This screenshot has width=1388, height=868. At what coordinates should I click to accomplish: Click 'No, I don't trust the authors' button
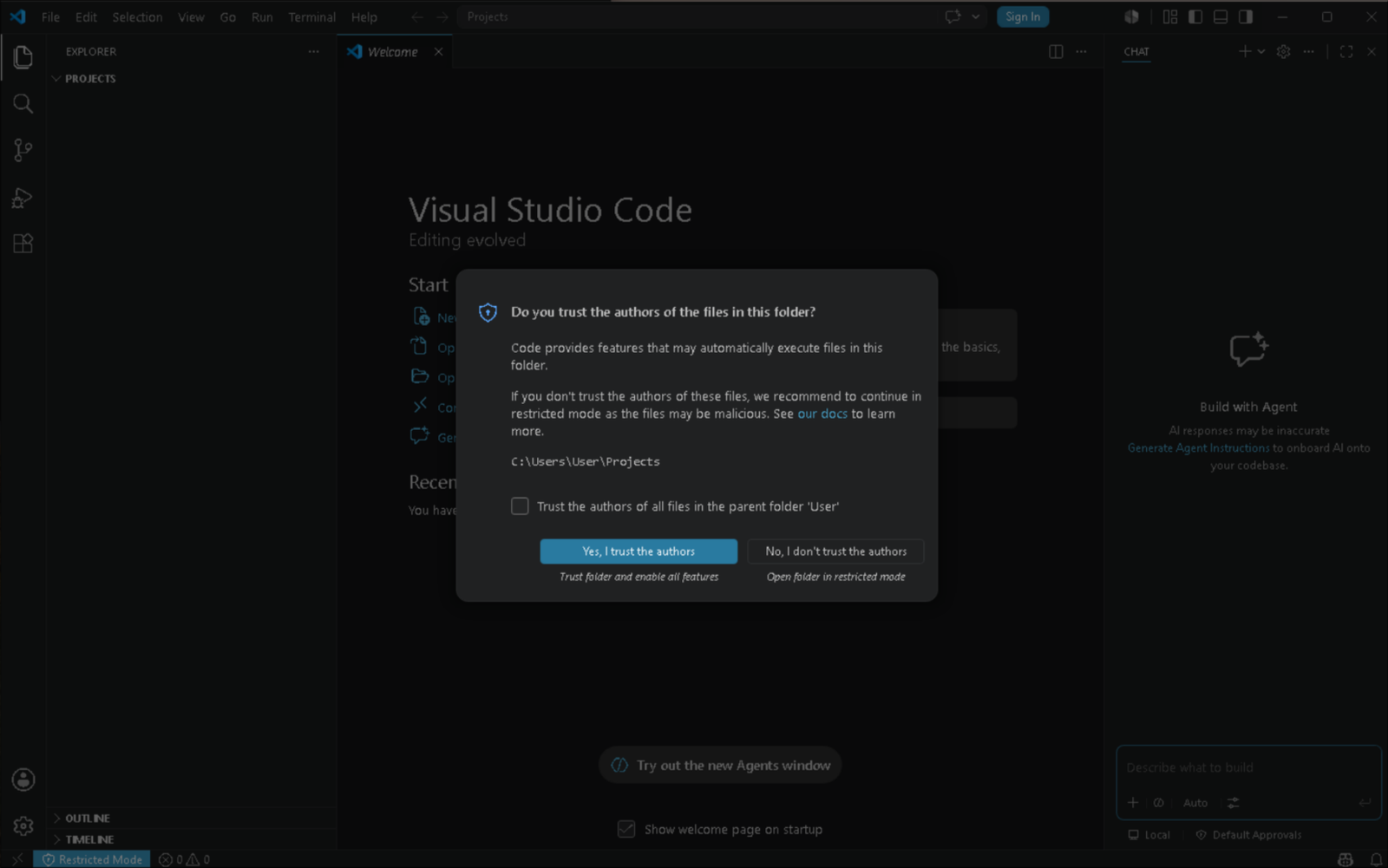coord(835,551)
